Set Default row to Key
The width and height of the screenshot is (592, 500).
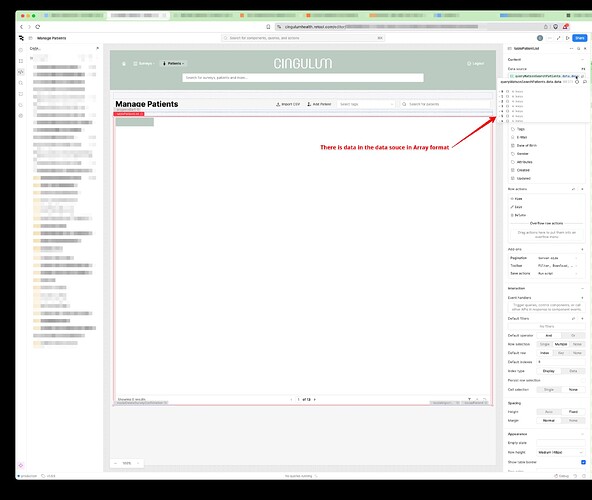pyautogui.click(x=561, y=353)
